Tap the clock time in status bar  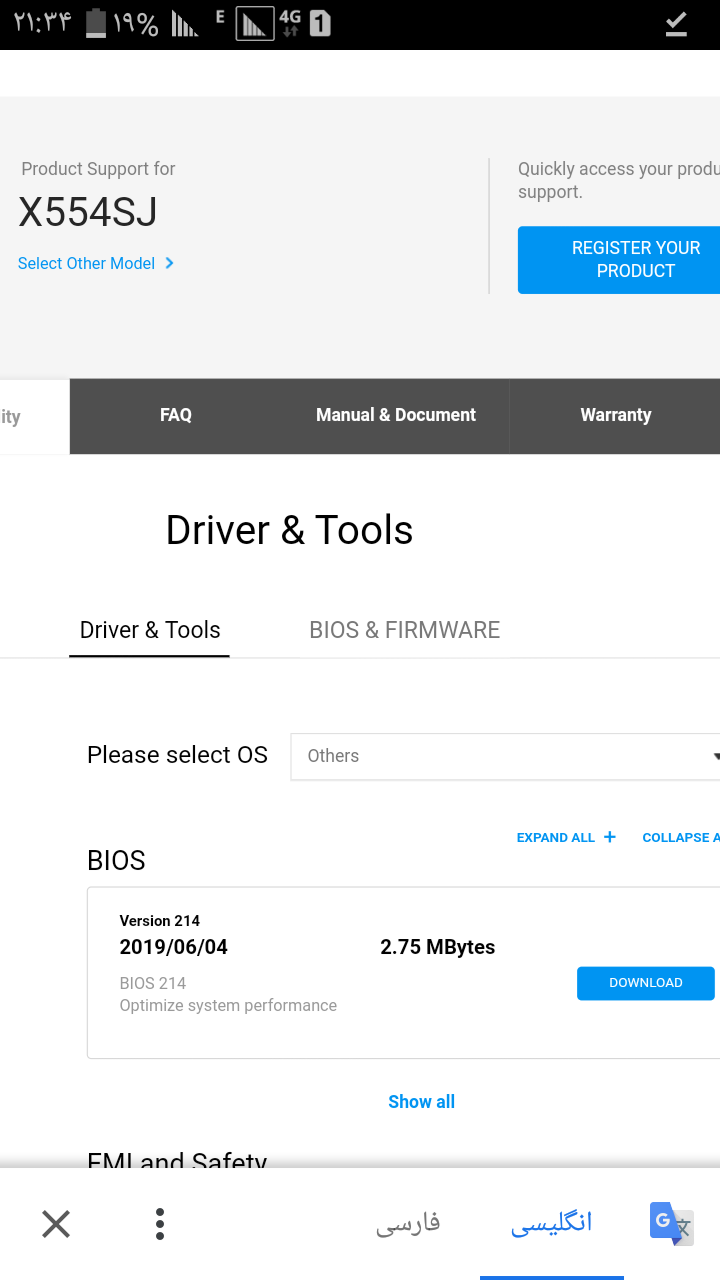click(43, 23)
